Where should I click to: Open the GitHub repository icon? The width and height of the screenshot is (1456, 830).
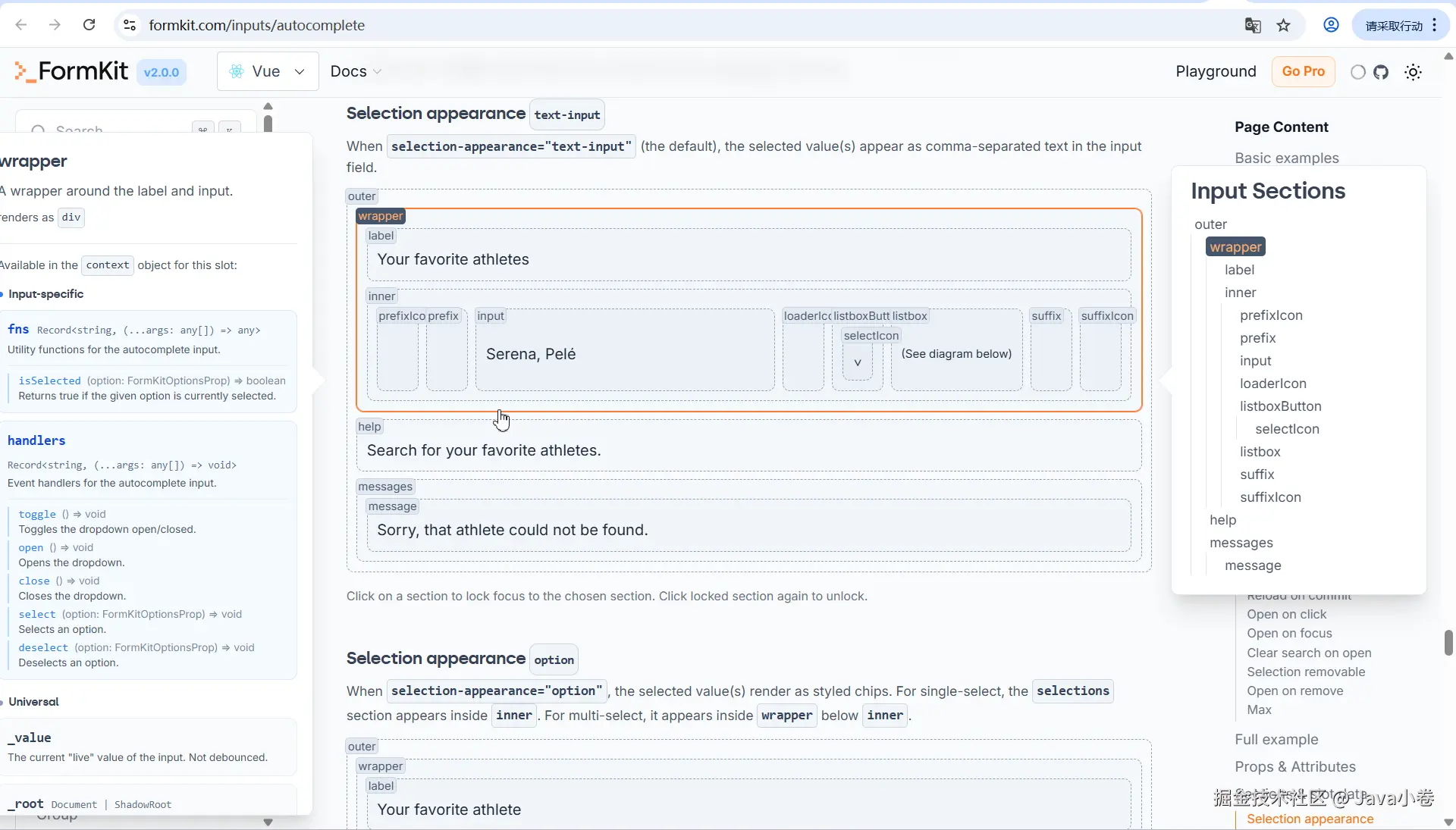[x=1381, y=72]
